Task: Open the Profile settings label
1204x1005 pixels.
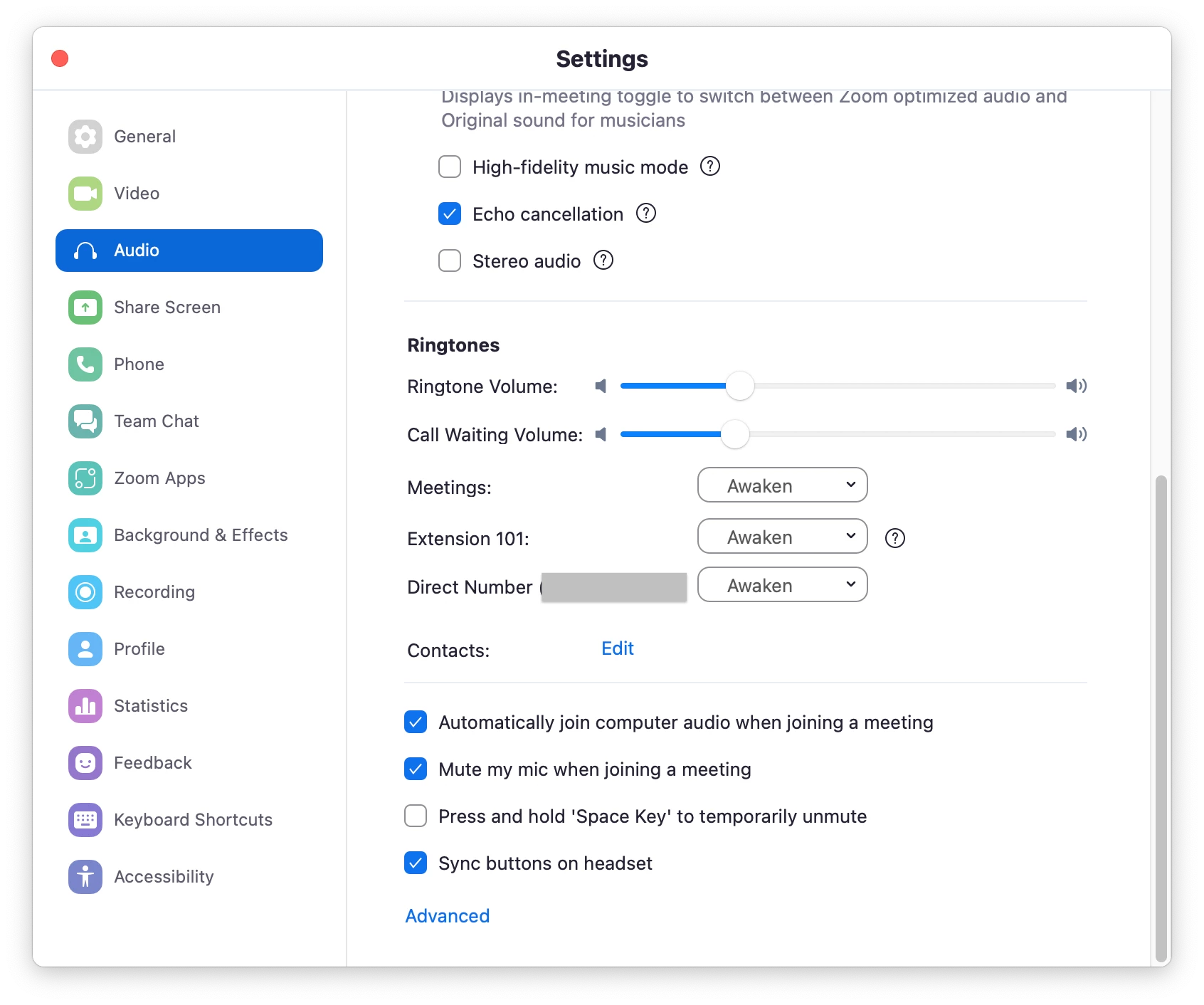Action: click(x=139, y=649)
